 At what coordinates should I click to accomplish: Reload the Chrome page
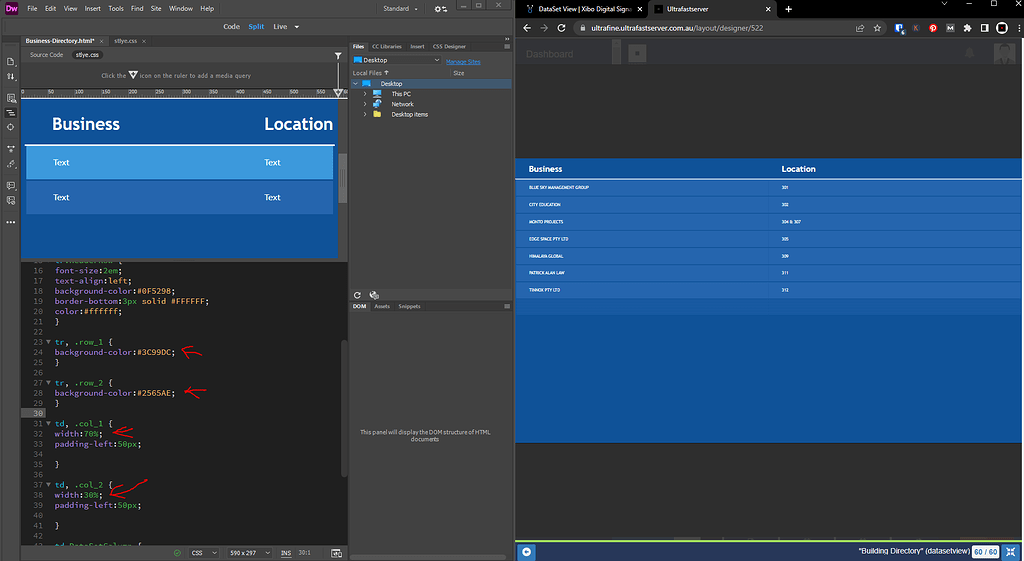coord(561,28)
